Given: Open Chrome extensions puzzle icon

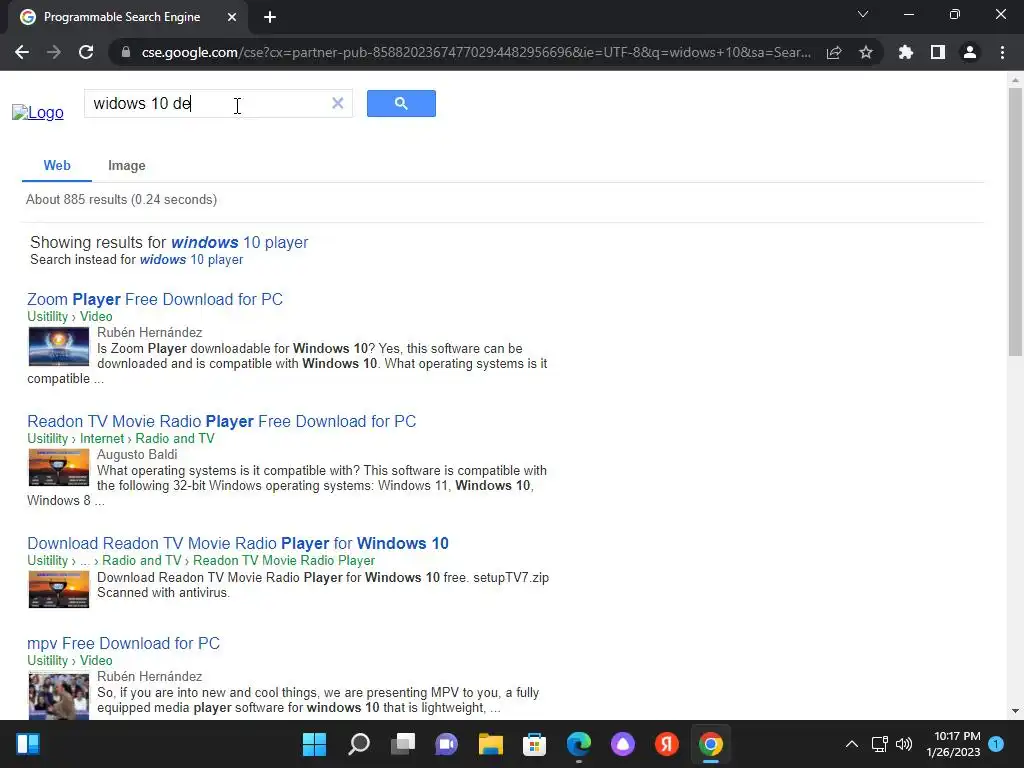Looking at the screenshot, I should (906, 52).
